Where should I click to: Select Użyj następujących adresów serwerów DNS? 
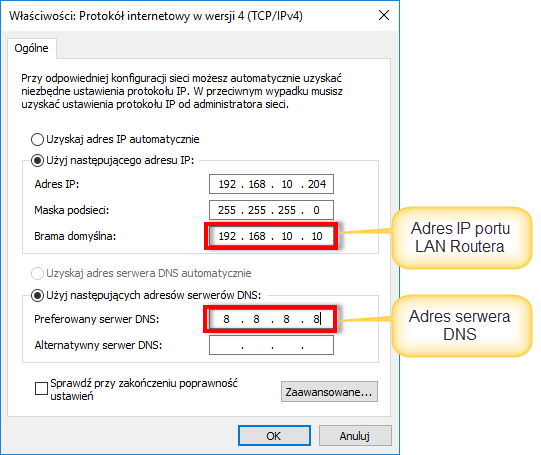37,295
